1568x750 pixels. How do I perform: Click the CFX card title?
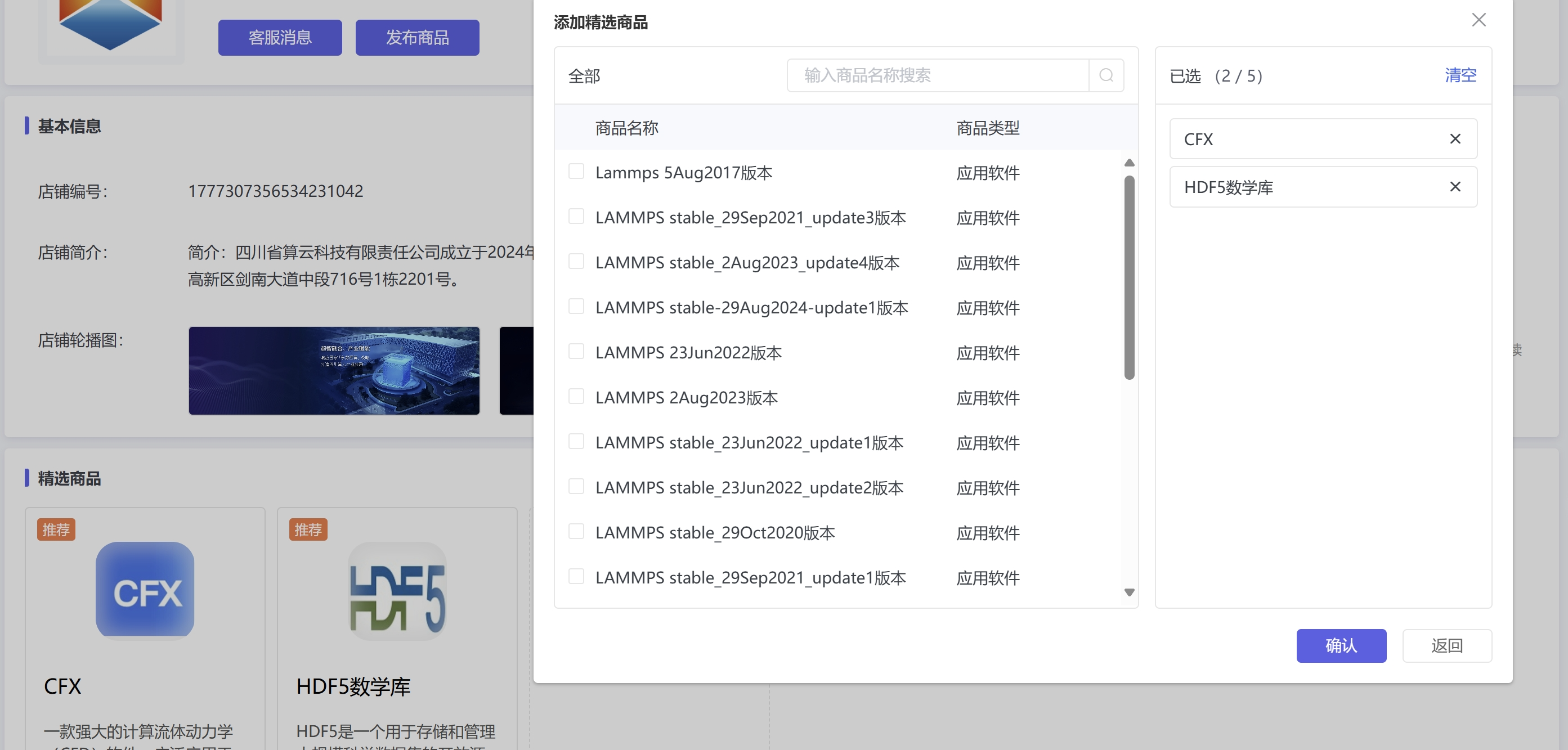pyautogui.click(x=62, y=686)
